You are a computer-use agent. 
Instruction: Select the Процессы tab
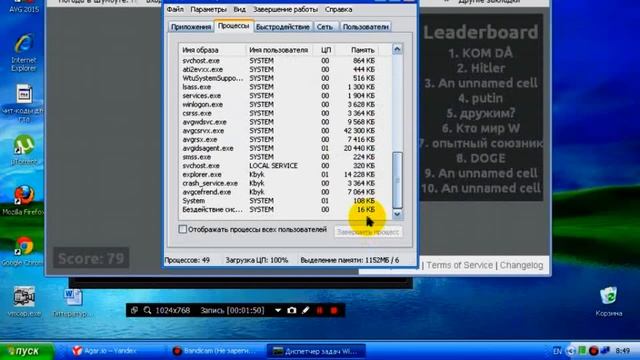click(x=233, y=26)
